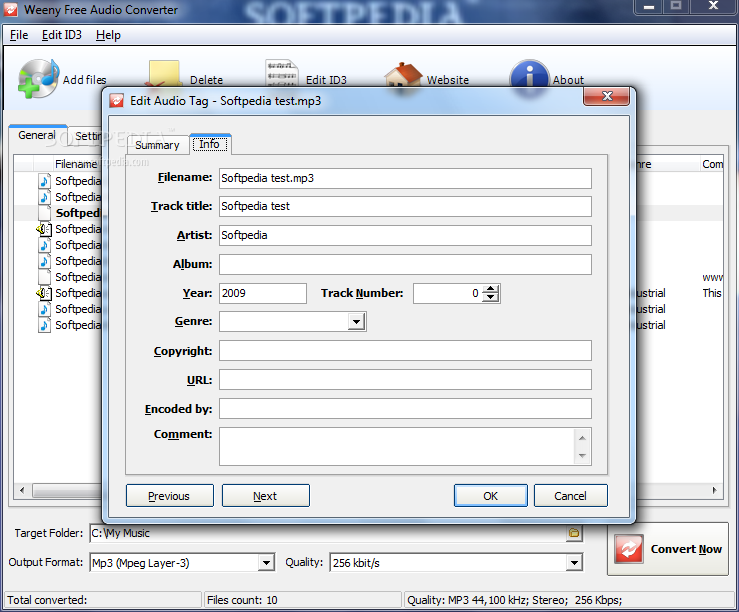Click the Cancel button
739x612 pixels.
[x=570, y=496]
